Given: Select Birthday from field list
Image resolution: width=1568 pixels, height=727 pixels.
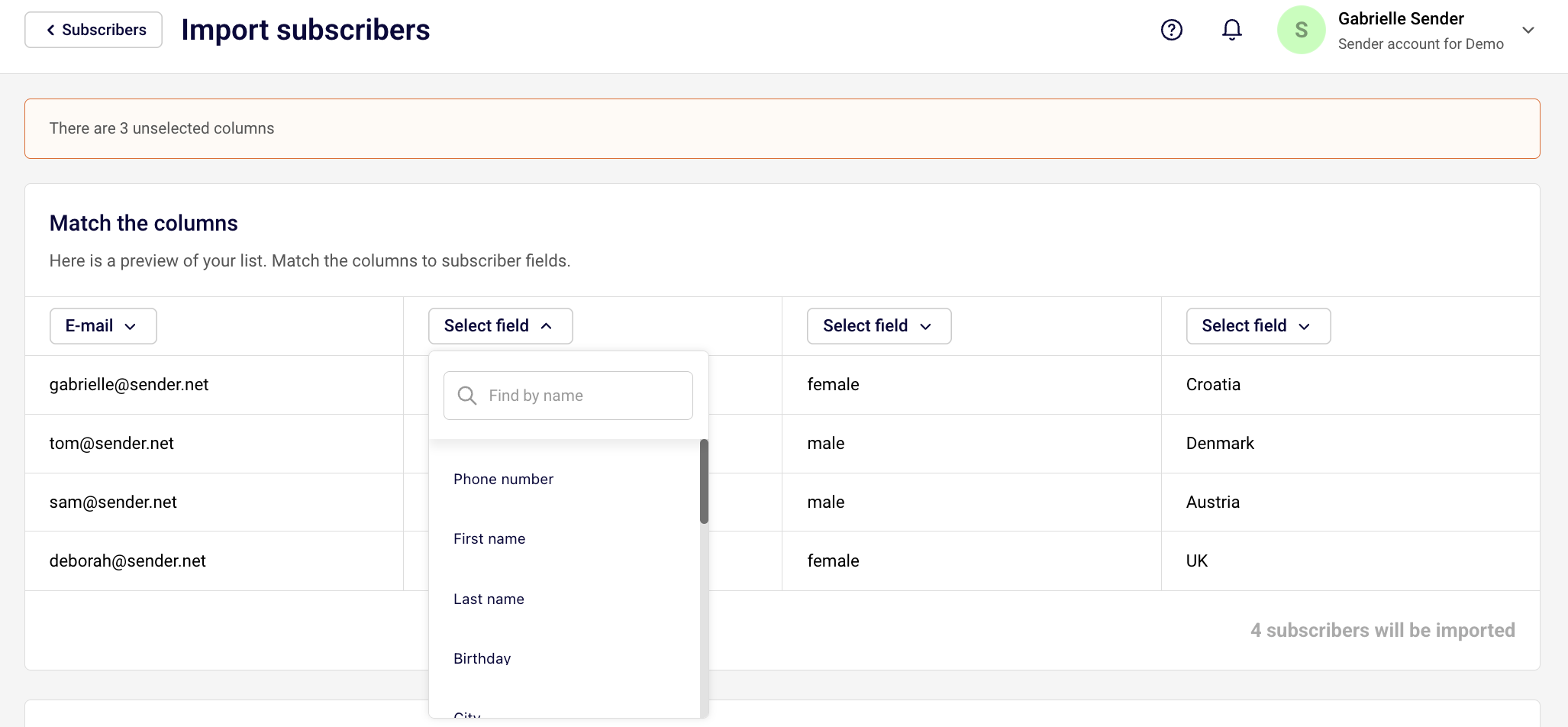Looking at the screenshot, I should click(x=482, y=658).
